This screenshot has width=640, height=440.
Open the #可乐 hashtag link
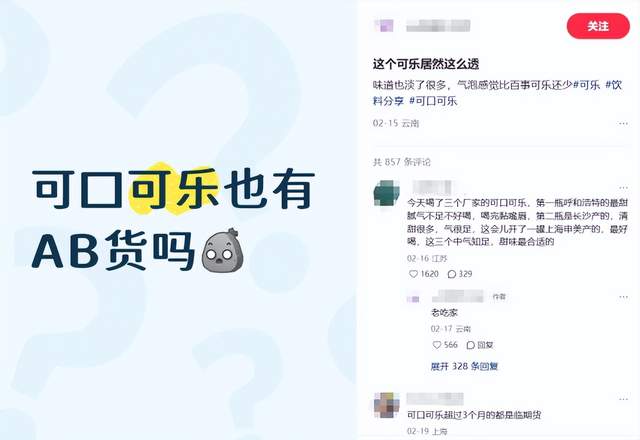pyautogui.click(x=587, y=85)
